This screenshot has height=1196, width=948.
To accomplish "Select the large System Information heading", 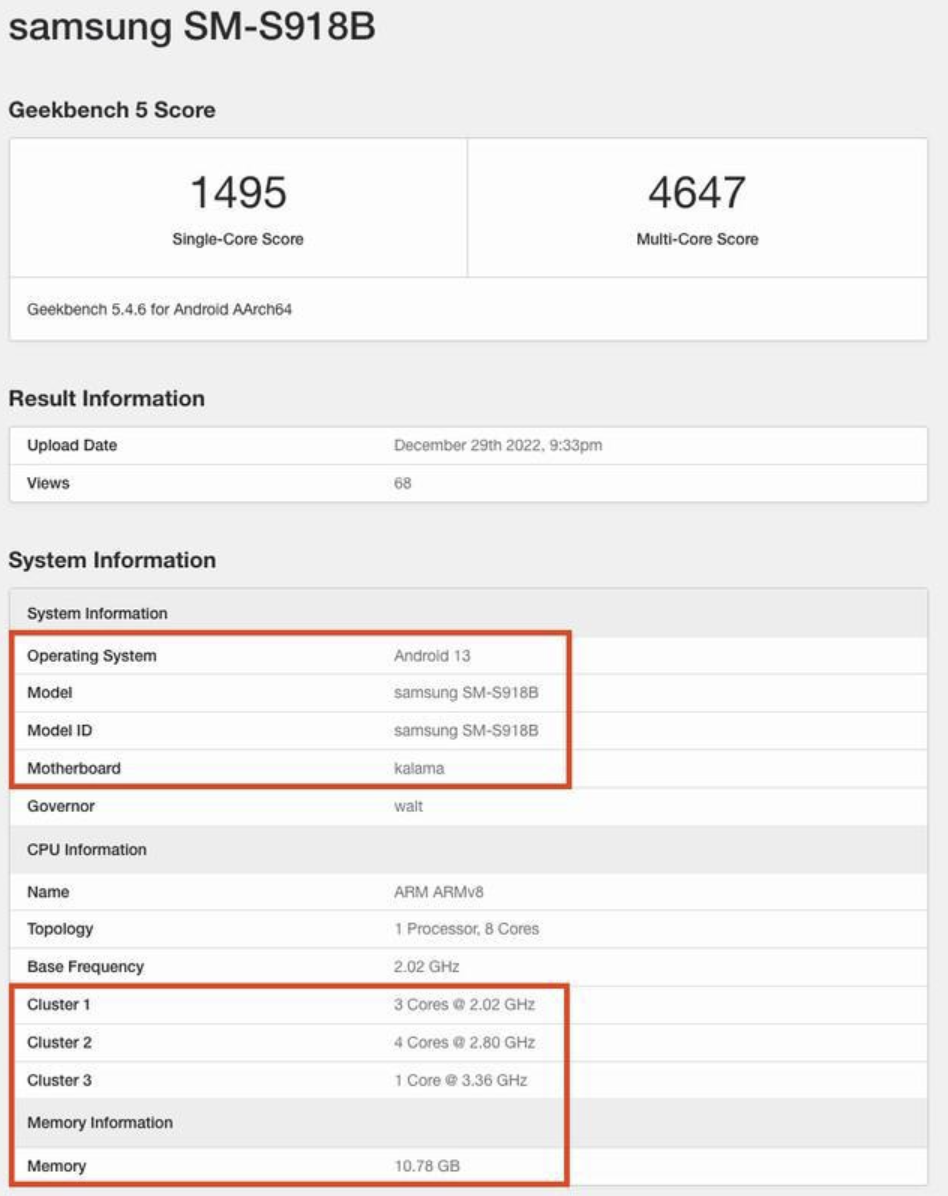I will [x=112, y=560].
